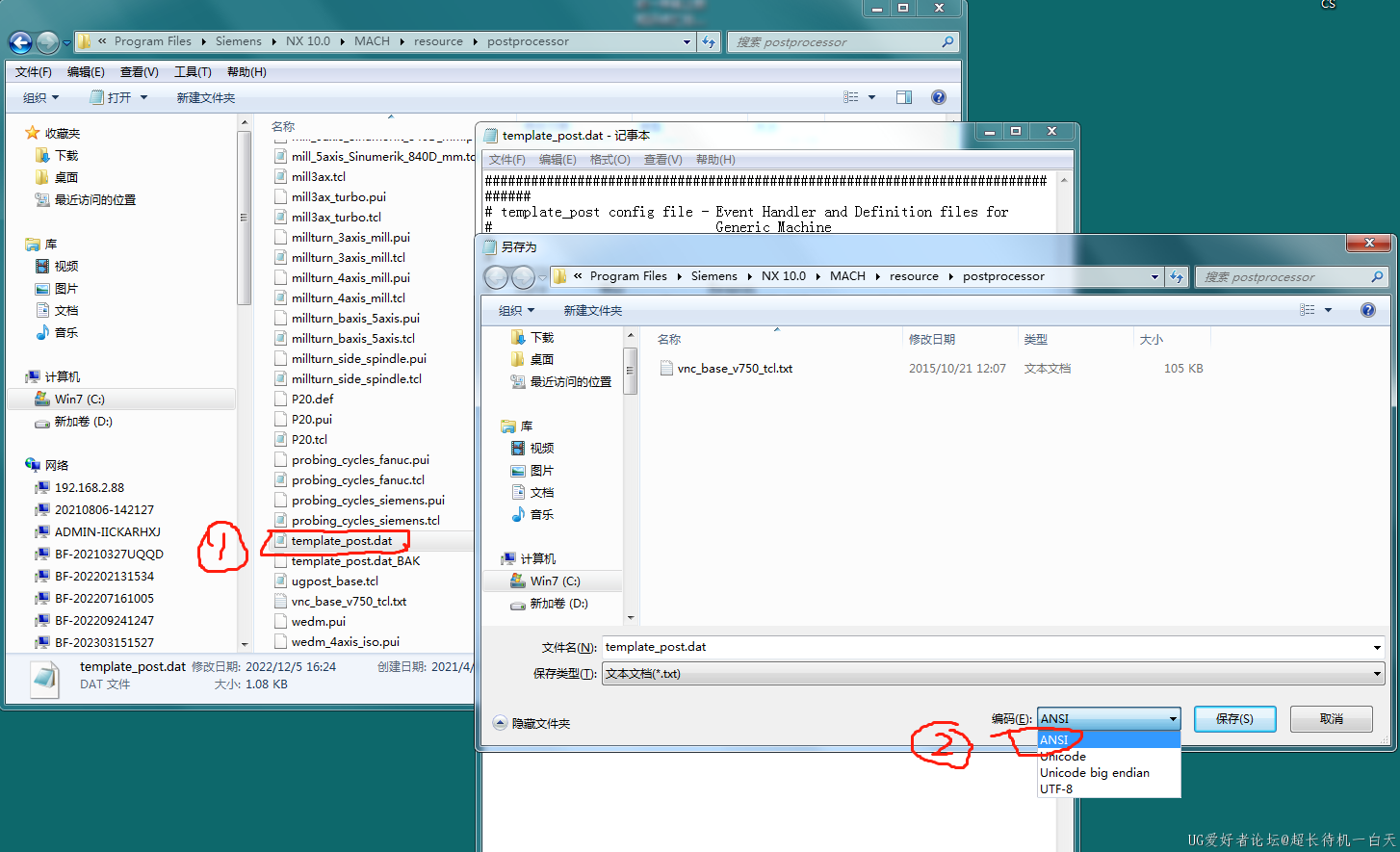
Task: Open file name dropdown in Save As
Action: tap(1377, 648)
